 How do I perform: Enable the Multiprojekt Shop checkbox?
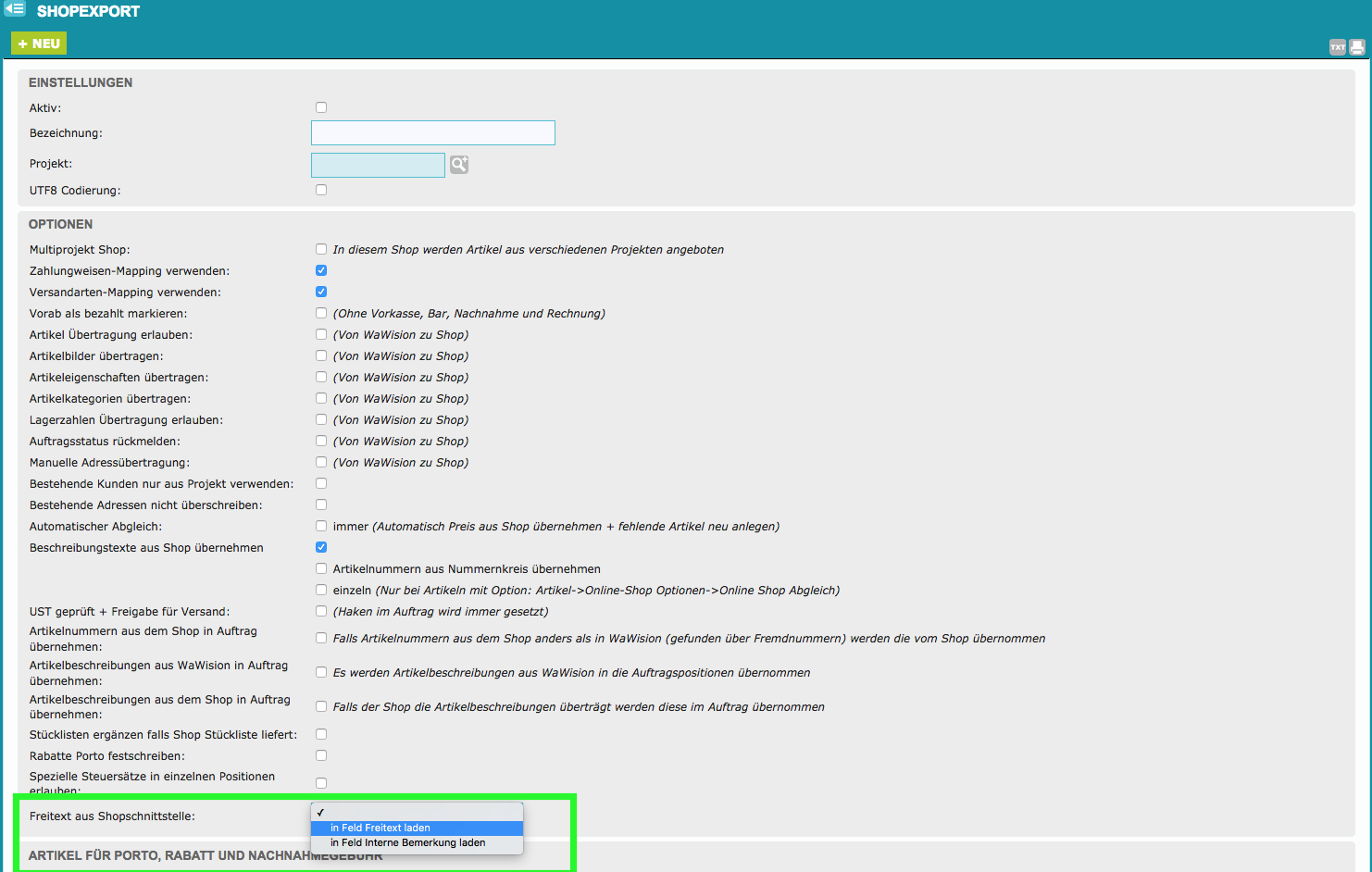tap(321, 249)
